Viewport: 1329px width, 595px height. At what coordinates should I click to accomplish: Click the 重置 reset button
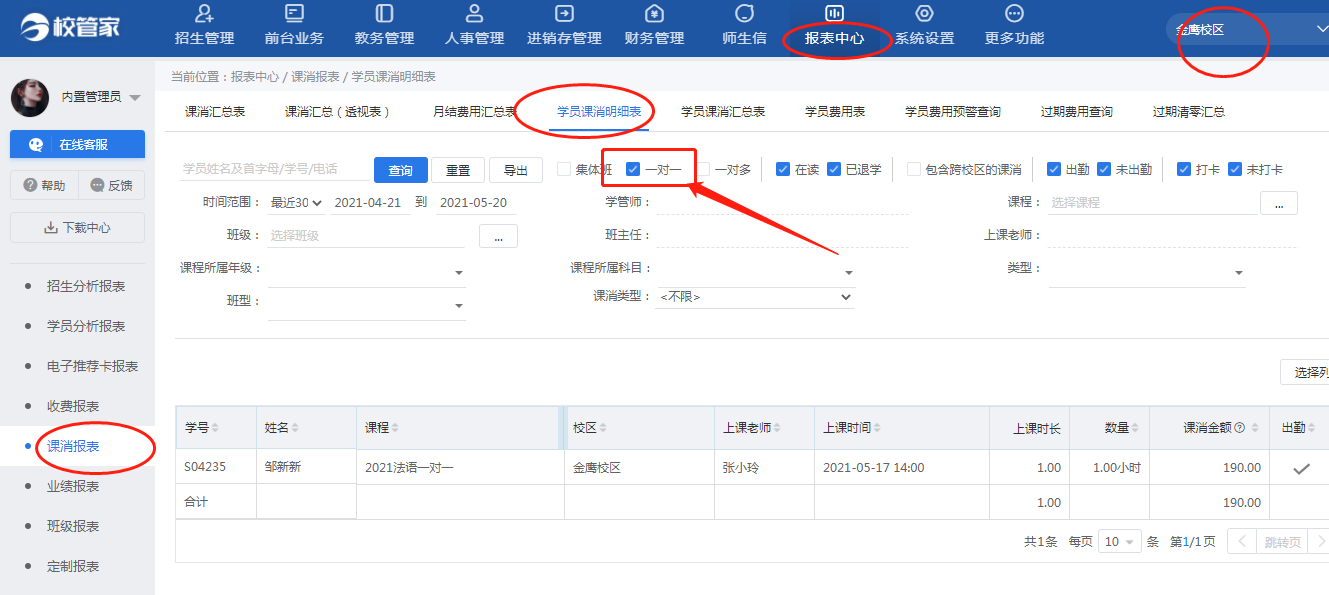point(458,170)
